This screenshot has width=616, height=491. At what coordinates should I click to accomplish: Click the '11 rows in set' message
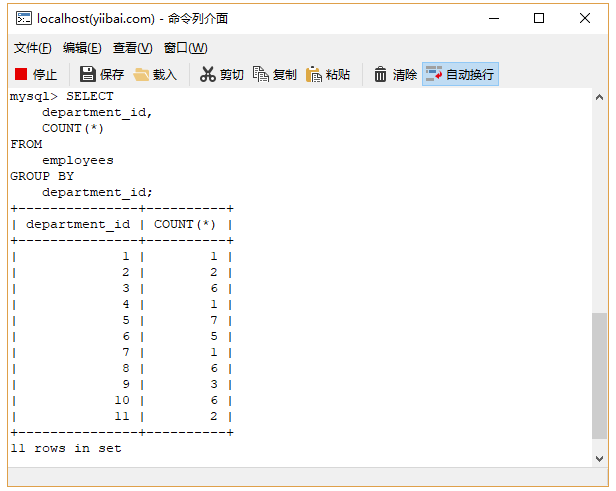tap(66, 448)
